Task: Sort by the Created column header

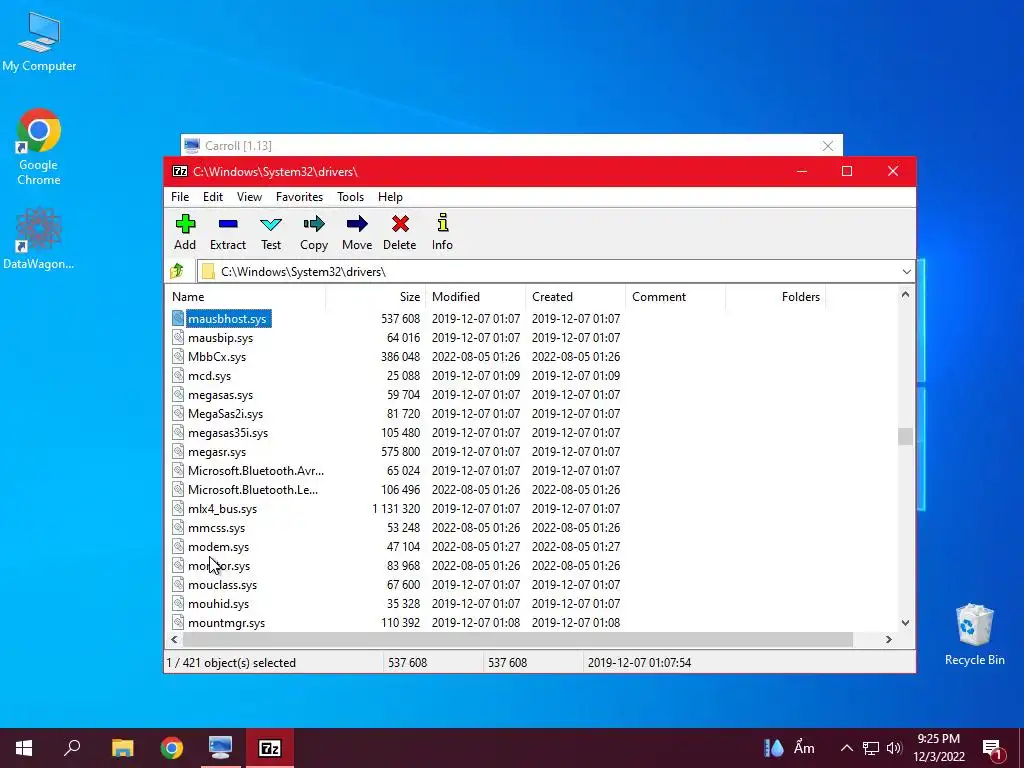Action: 575,296
